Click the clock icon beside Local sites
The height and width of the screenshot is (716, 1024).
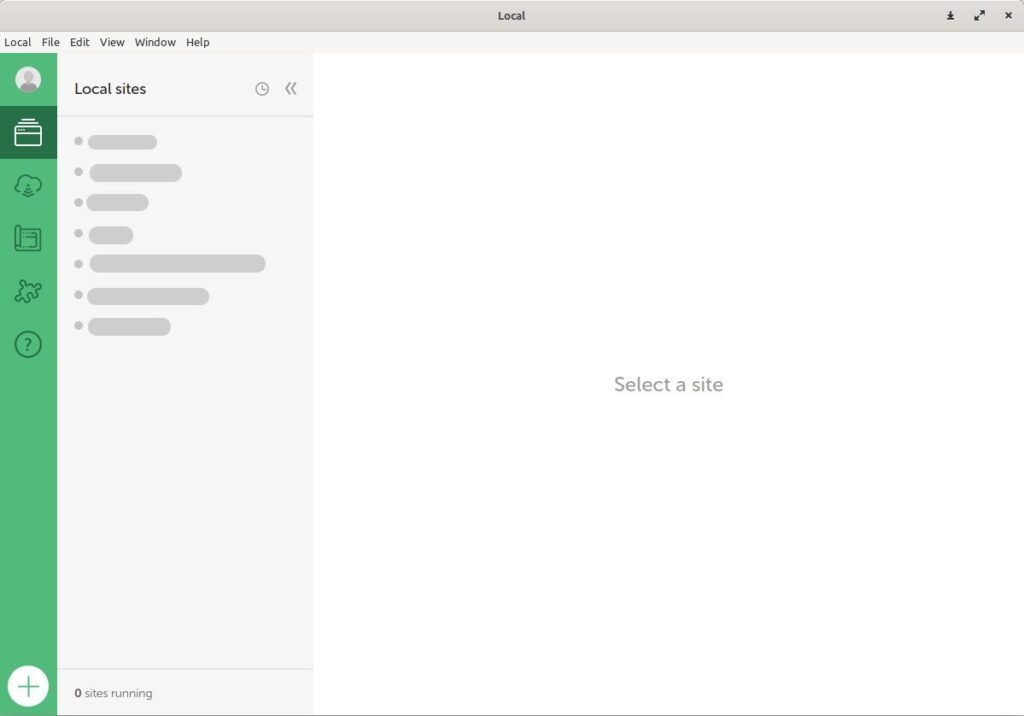tap(262, 89)
